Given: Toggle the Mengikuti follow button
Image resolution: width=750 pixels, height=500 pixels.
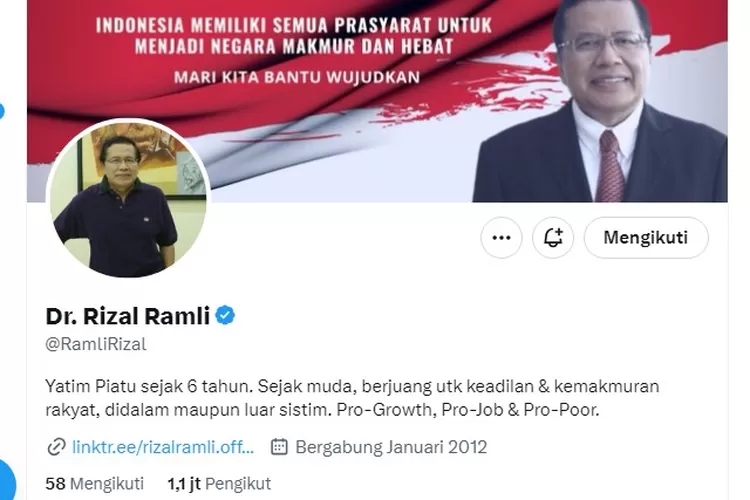Looking at the screenshot, I should tap(646, 238).
